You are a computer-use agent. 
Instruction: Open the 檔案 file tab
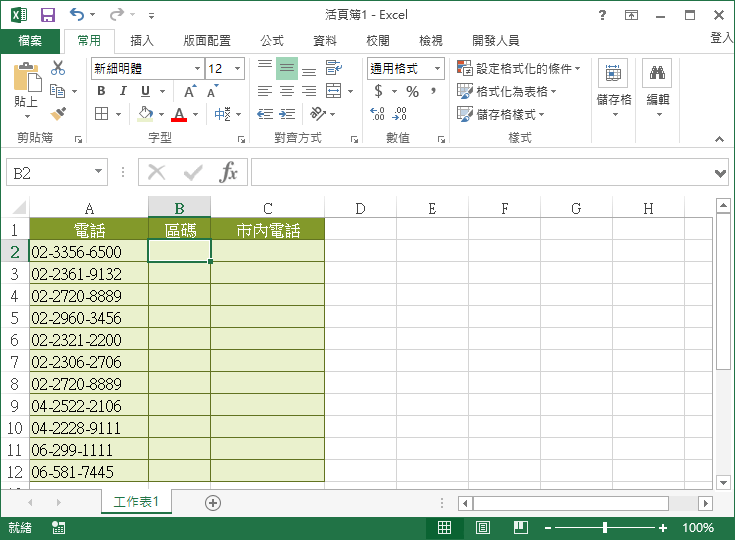30,41
